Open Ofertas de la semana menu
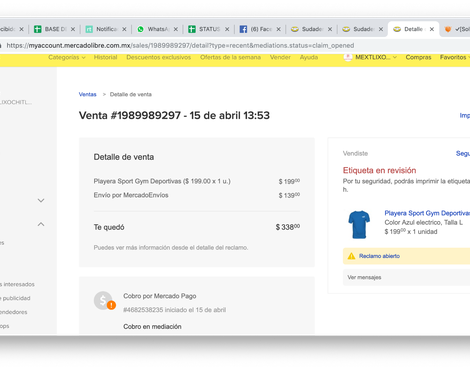This screenshot has height=370, width=470. 230,57
